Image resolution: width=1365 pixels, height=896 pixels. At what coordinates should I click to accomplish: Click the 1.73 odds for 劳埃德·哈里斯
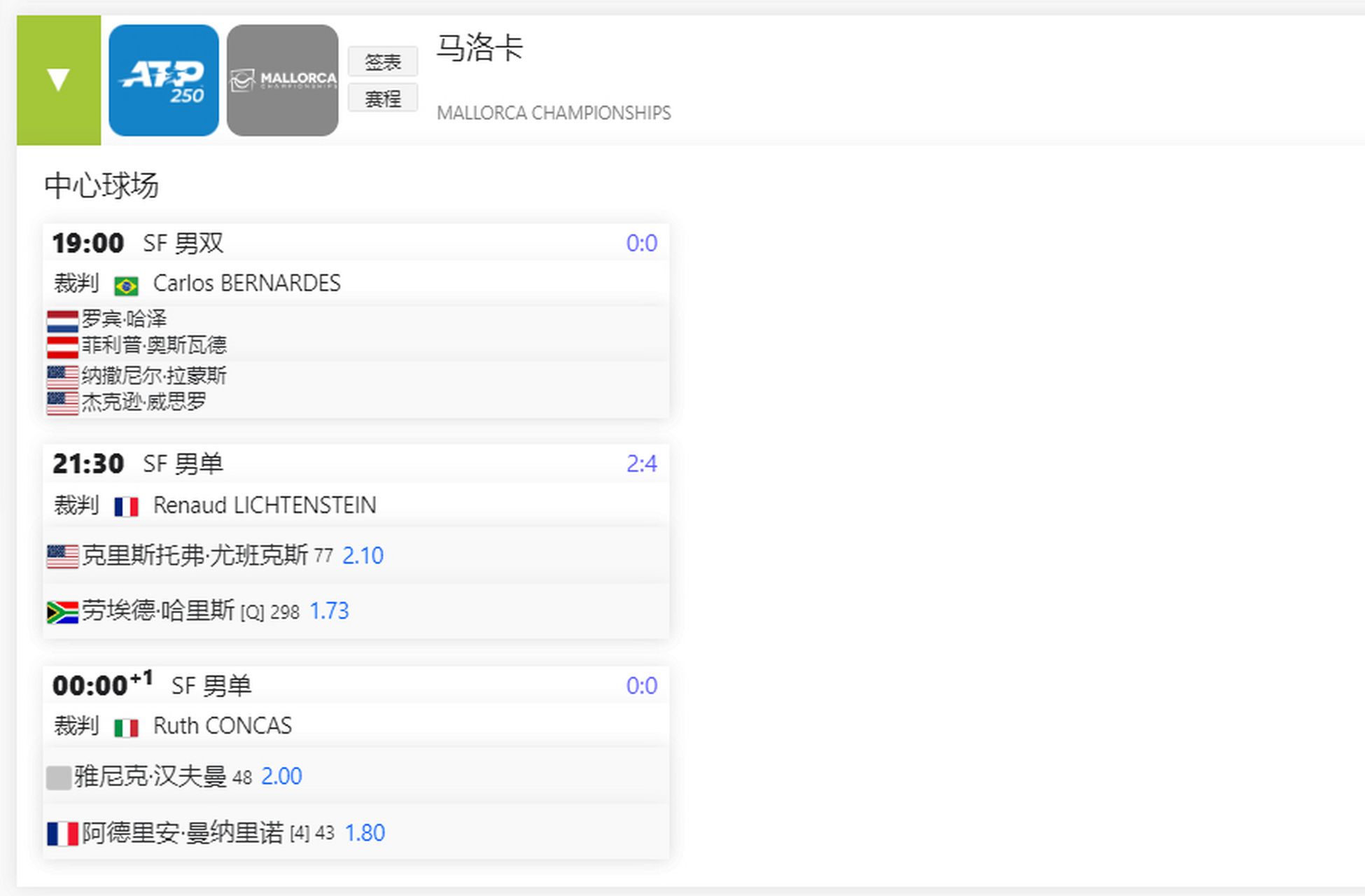pos(329,611)
